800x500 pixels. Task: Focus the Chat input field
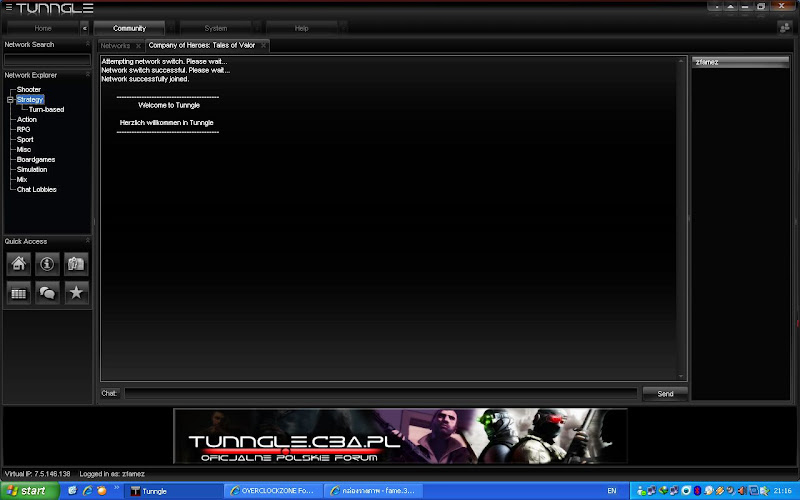381,393
